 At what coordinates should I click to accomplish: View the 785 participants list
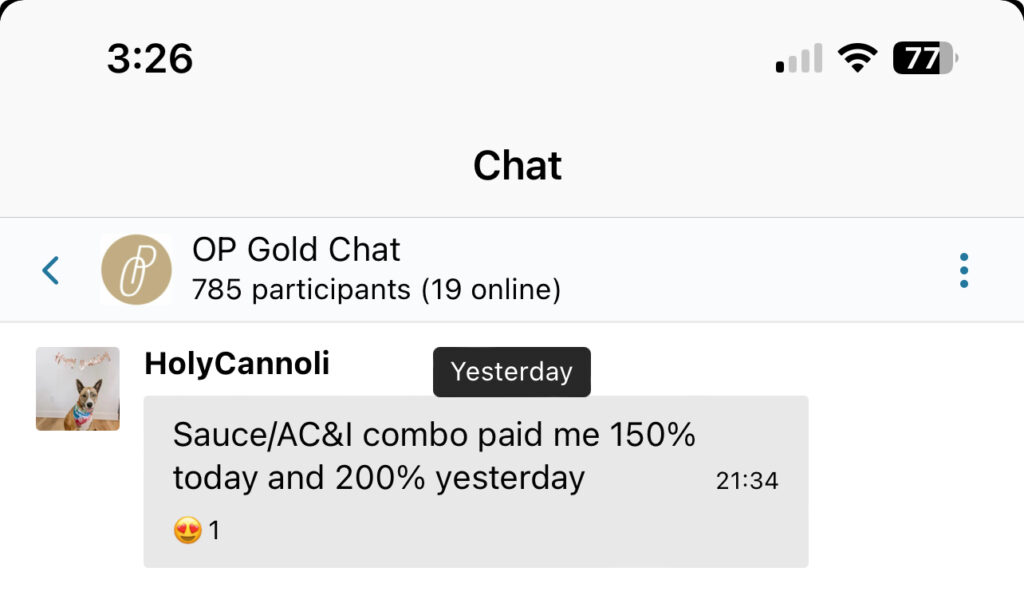tap(301, 290)
